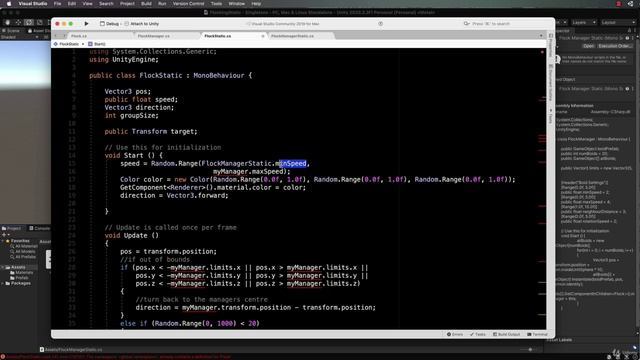Image resolution: width=640 pixels, height=360 pixels.
Task: Click the status info icon in Visual Studio toolbar
Action: pyautogui.click(x=380, y=24)
